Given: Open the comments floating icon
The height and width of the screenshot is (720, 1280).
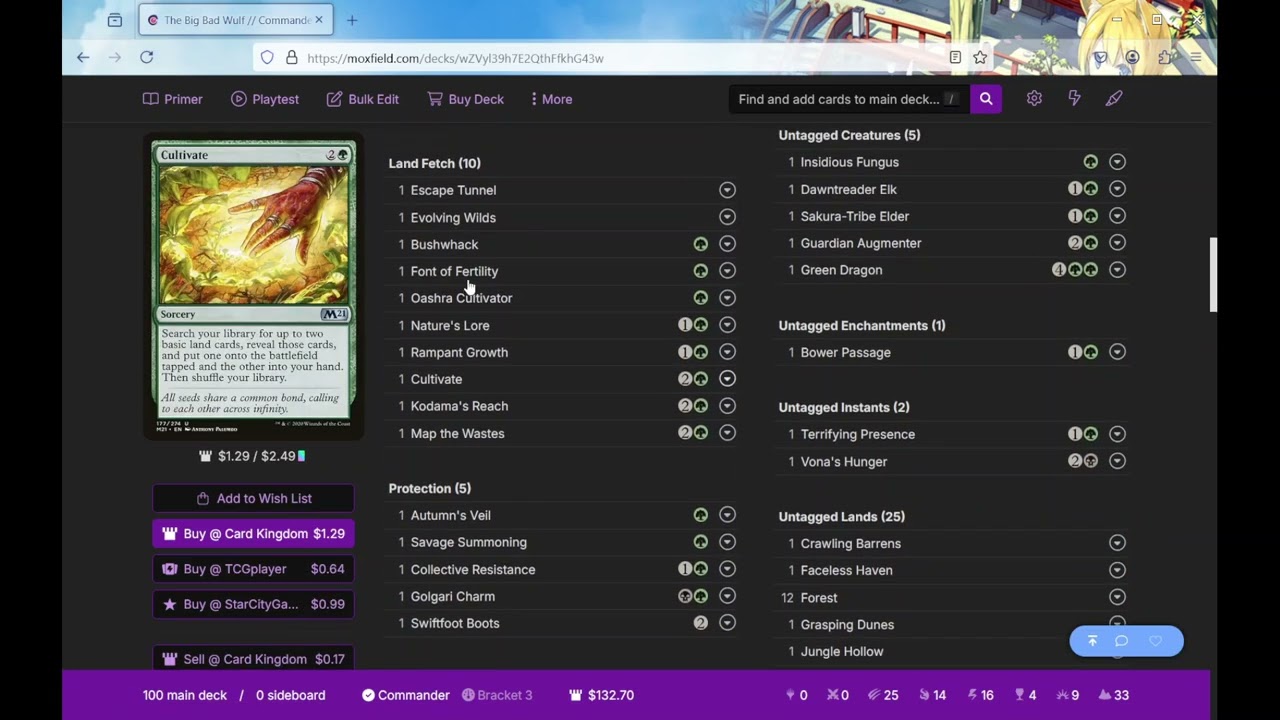Looking at the screenshot, I should (x=1122, y=641).
